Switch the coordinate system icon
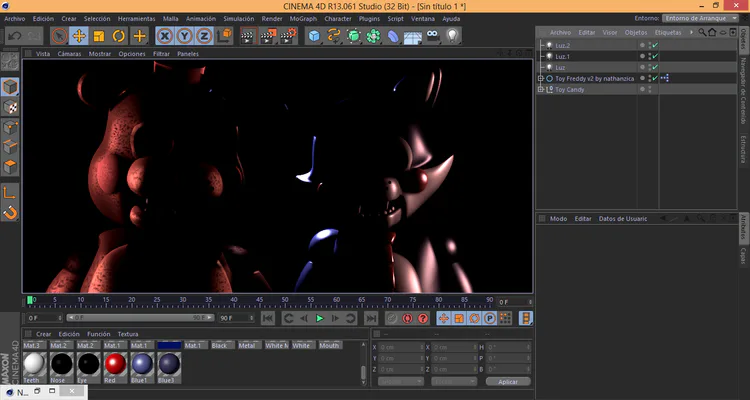Viewport: 750px width, 400px height. (x=224, y=36)
